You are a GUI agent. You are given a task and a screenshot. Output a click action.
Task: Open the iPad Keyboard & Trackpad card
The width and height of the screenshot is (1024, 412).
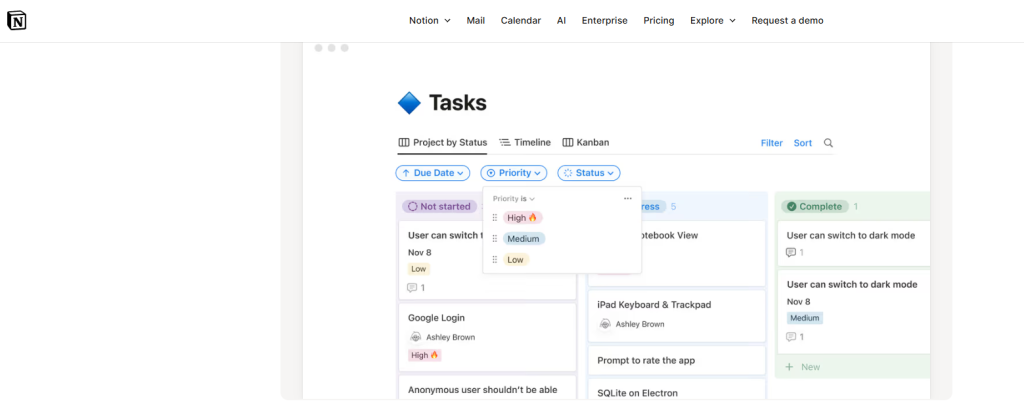pyautogui.click(x=677, y=316)
